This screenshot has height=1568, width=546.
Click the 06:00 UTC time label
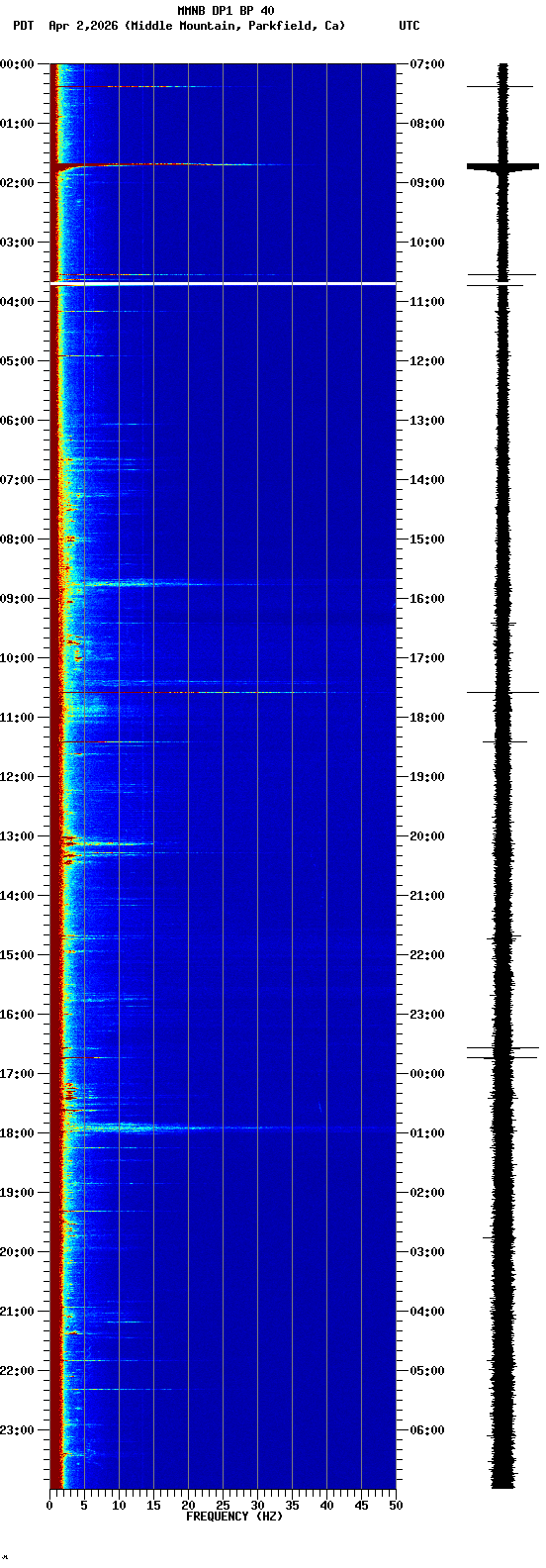click(427, 1430)
